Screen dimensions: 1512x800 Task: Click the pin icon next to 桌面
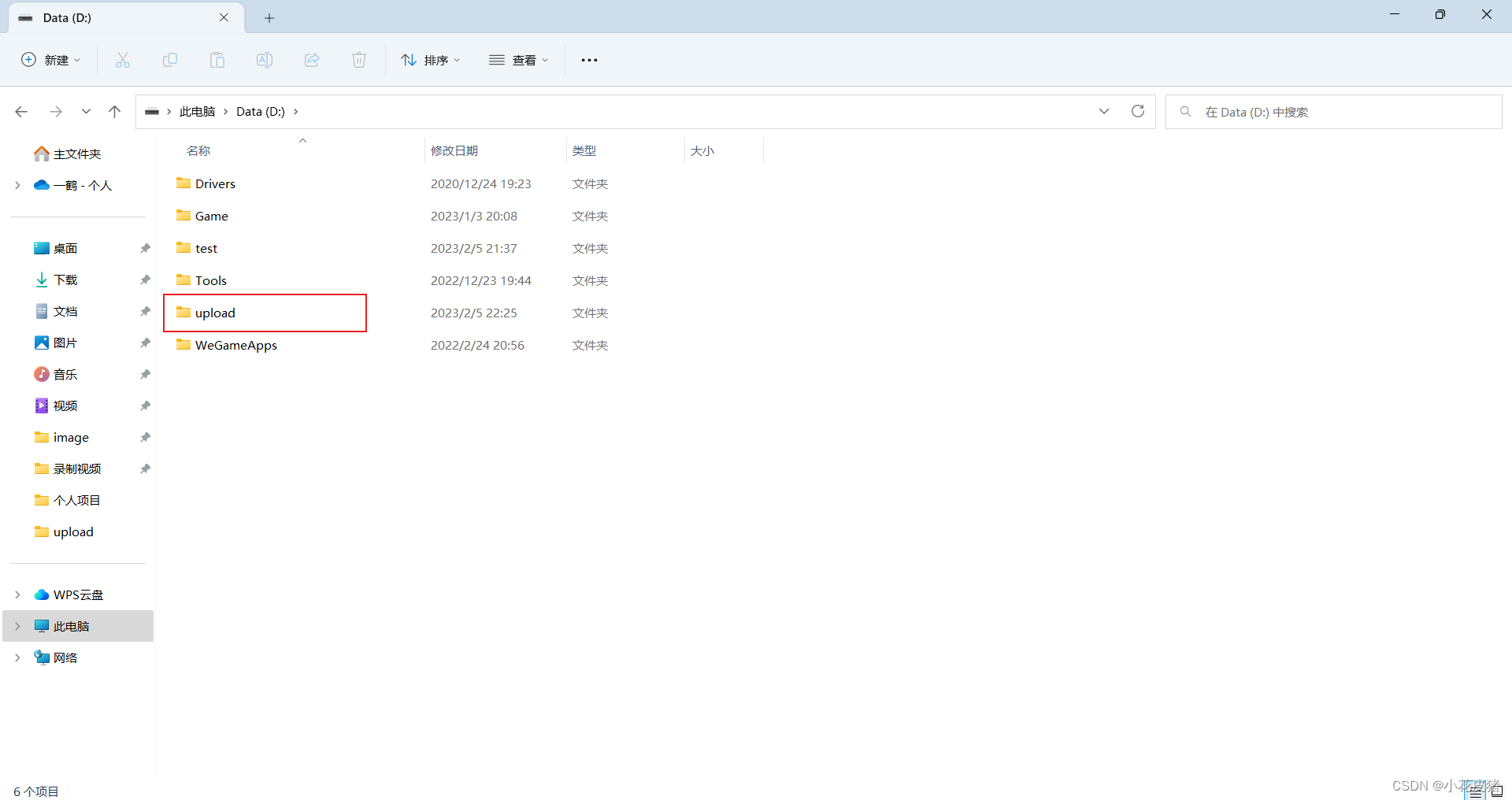(145, 248)
